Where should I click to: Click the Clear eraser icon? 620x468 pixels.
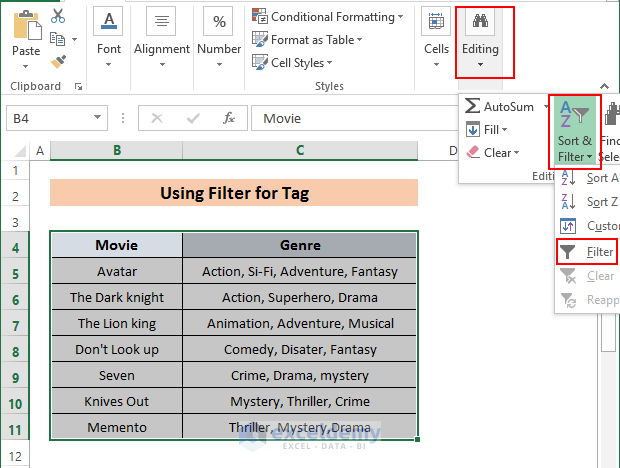click(x=473, y=152)
